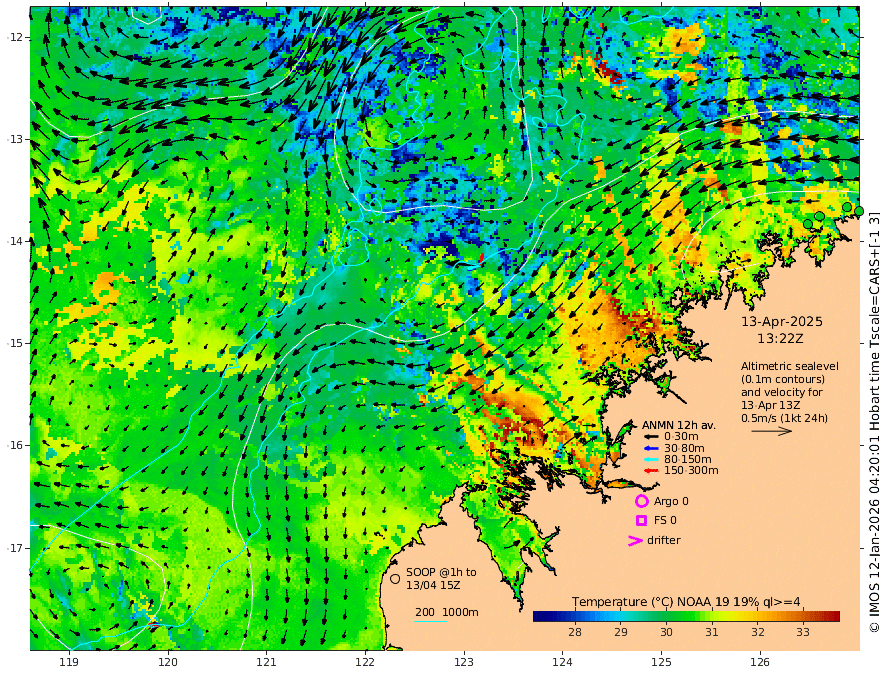Click the -14 latitude axis label
Viewport: 880px width, 680px height.
(14, 241)
